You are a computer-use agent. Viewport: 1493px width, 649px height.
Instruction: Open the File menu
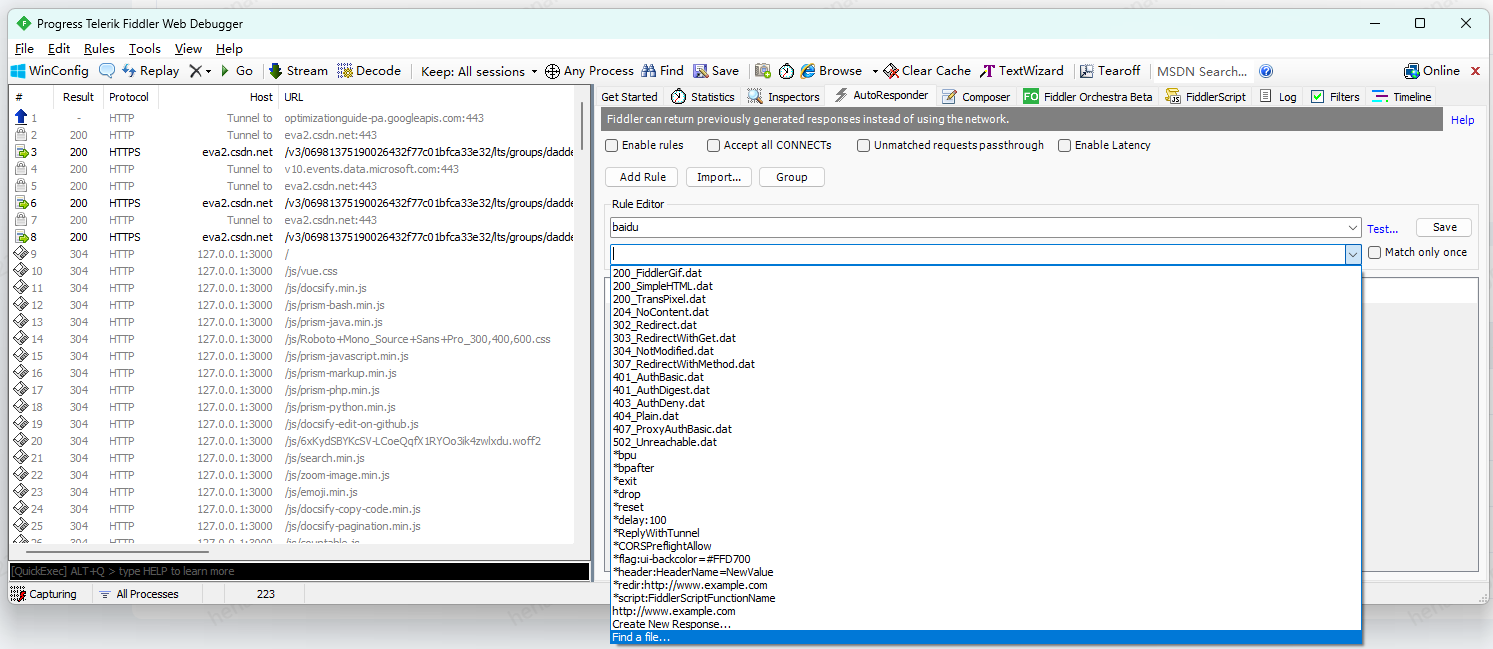(24, 48)
